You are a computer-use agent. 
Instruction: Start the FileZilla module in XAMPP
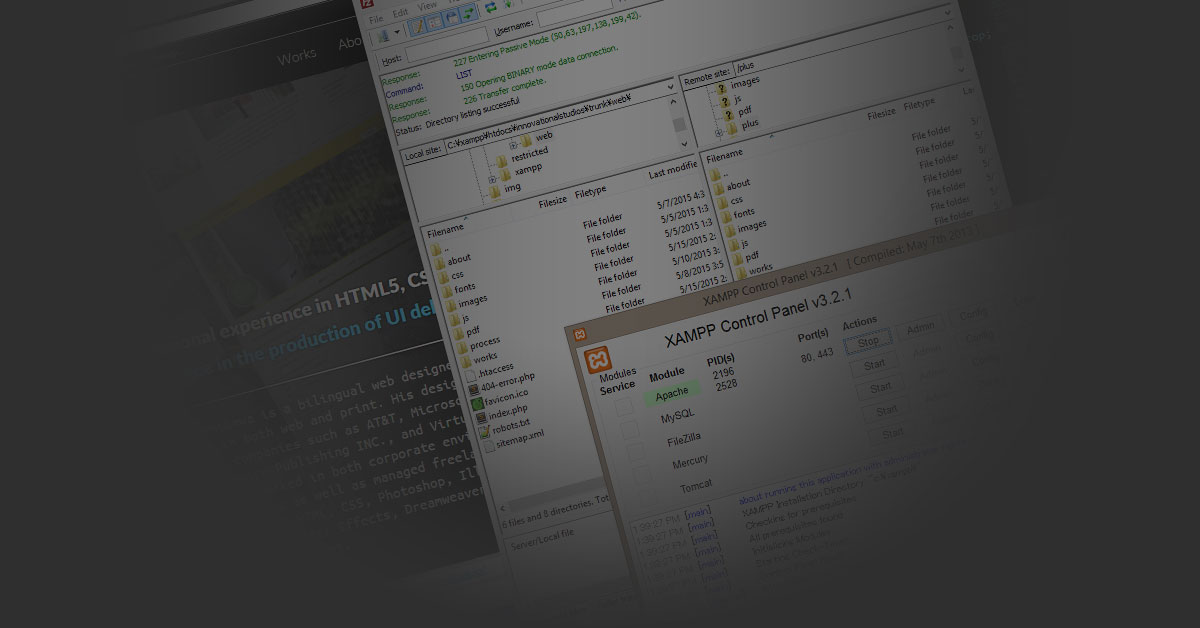point(880,388)
